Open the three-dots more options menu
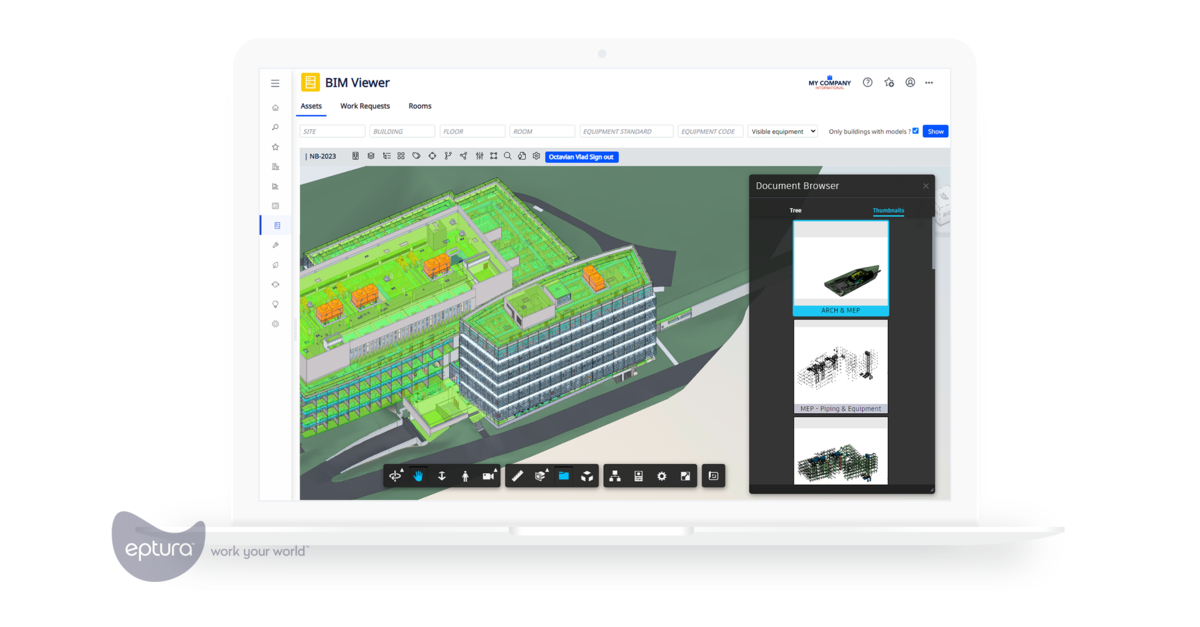 pyautogui.click(x=929, y=83)
